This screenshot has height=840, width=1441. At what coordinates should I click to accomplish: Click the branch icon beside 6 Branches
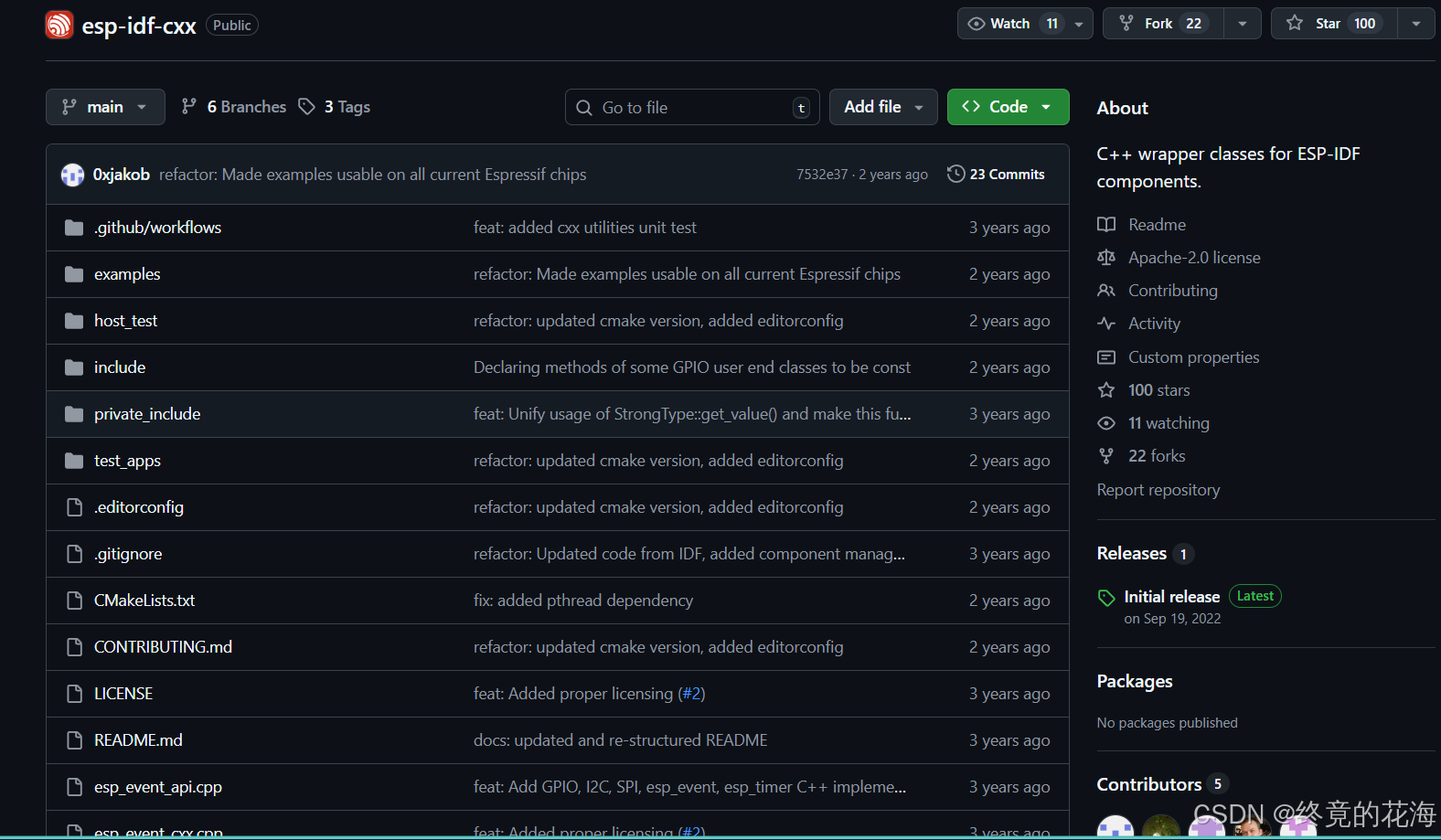[x=189, y=107]
